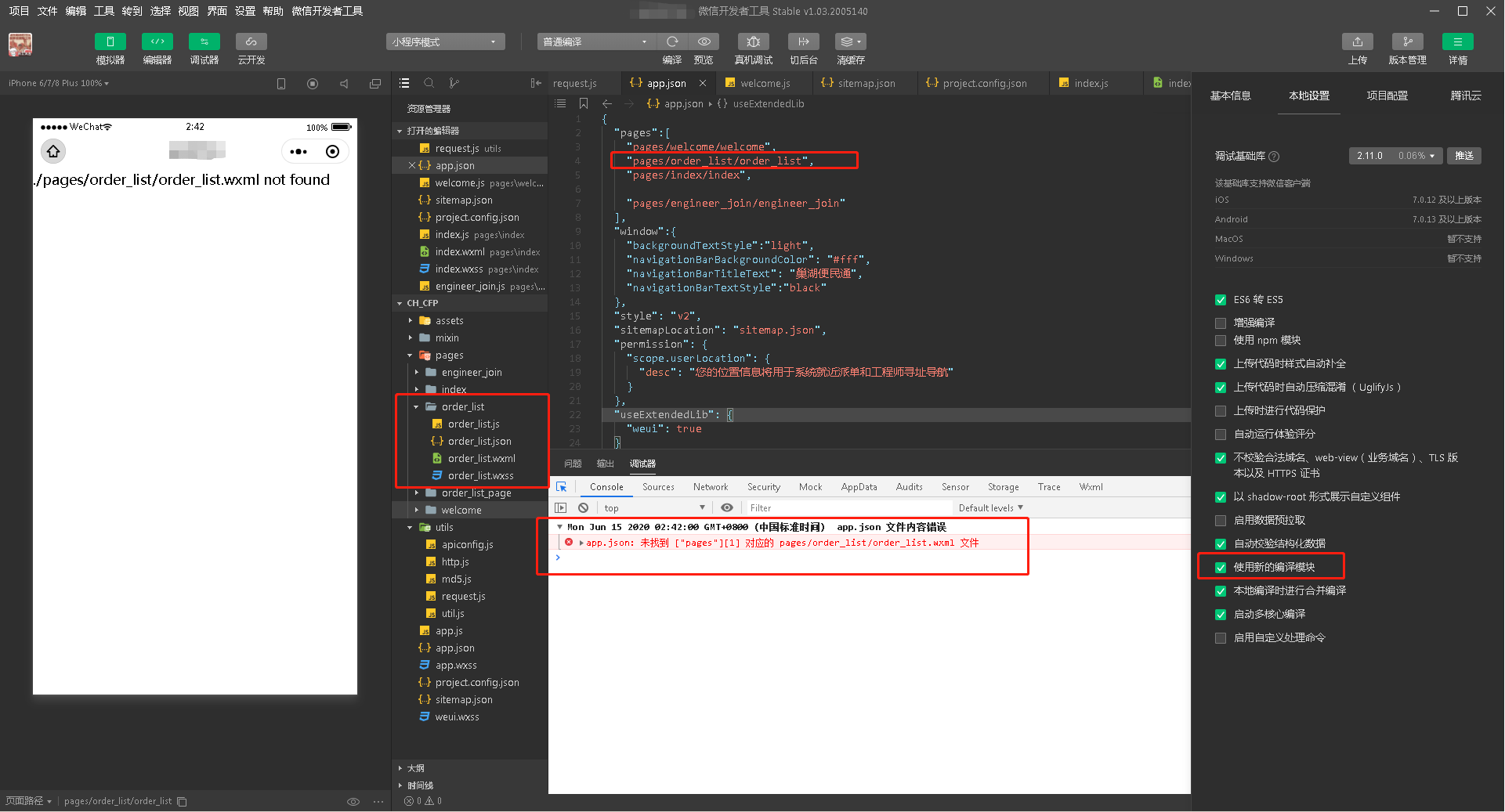The image size is (1505, 812).
Task: Close the app.json editor tab
Action: click(703, 83)
